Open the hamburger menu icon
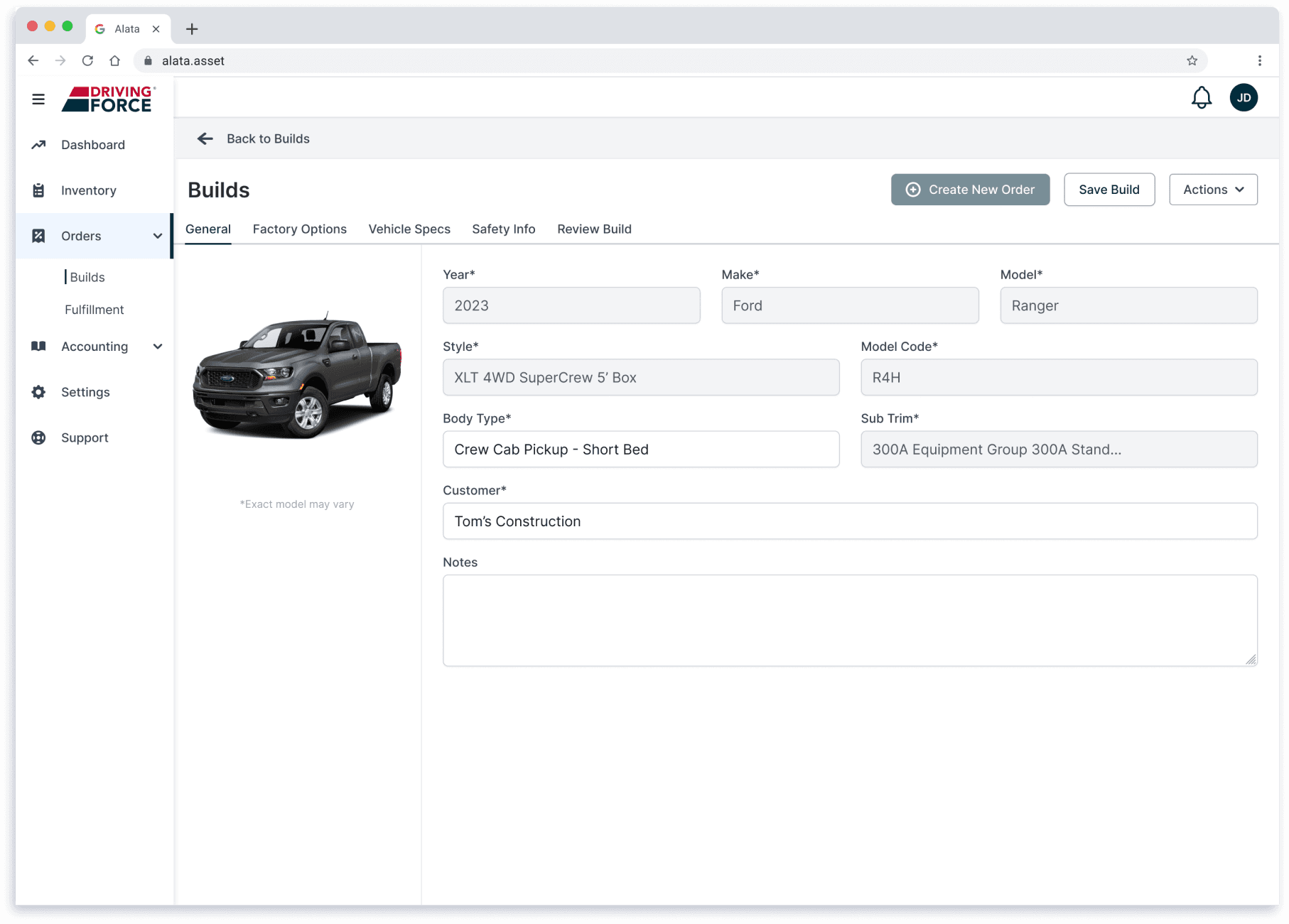 [38, 99]
